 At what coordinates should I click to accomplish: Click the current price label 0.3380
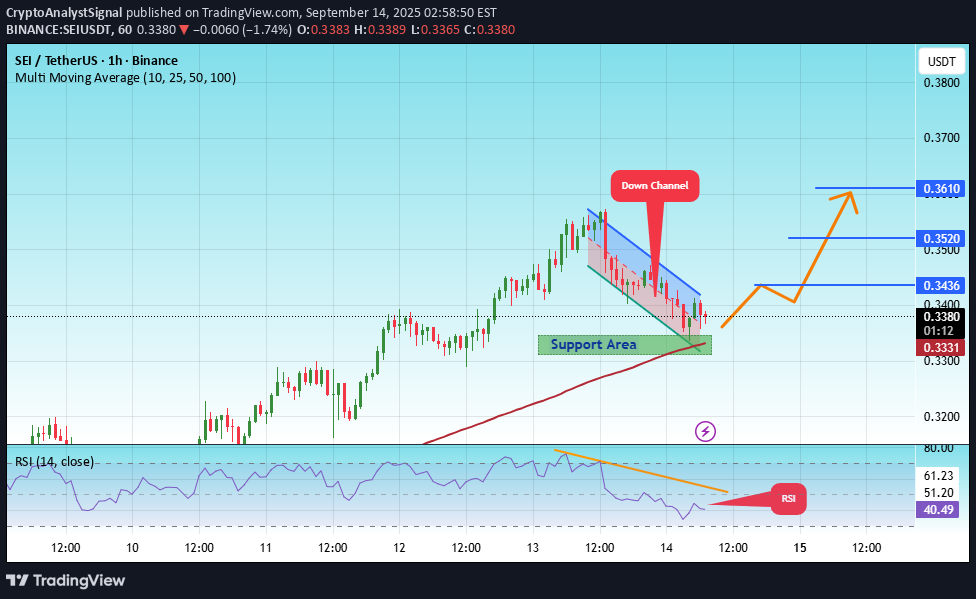tap(940, 316)
